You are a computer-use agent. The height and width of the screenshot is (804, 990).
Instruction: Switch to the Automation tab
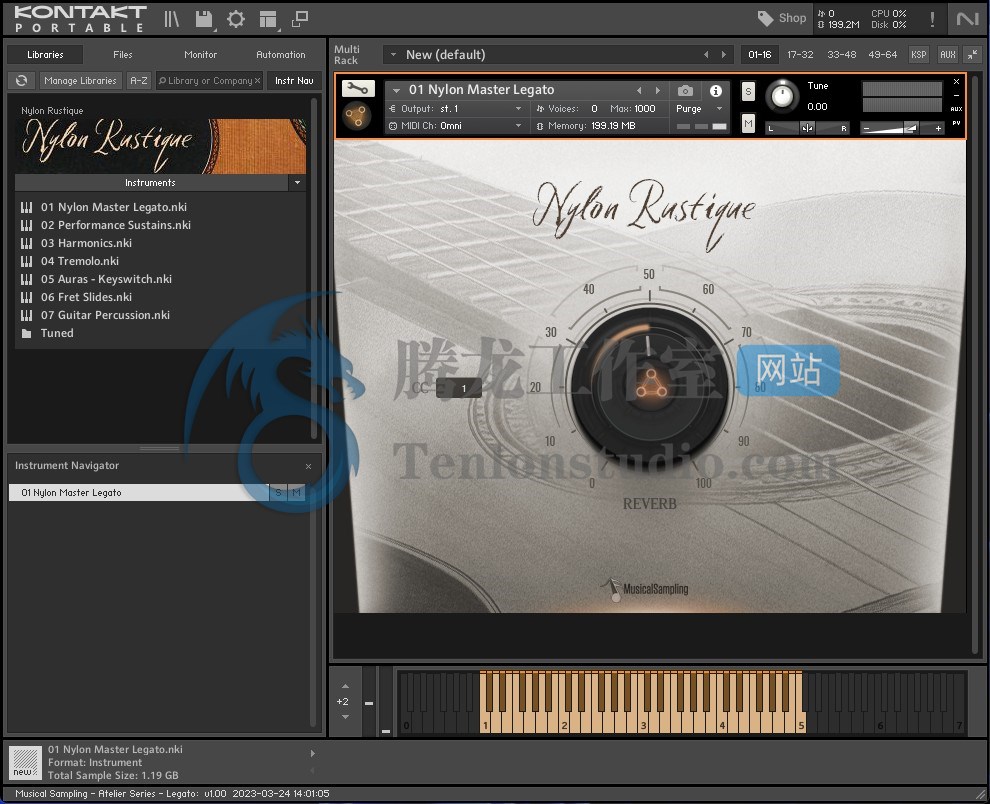(x=281, y=55)
